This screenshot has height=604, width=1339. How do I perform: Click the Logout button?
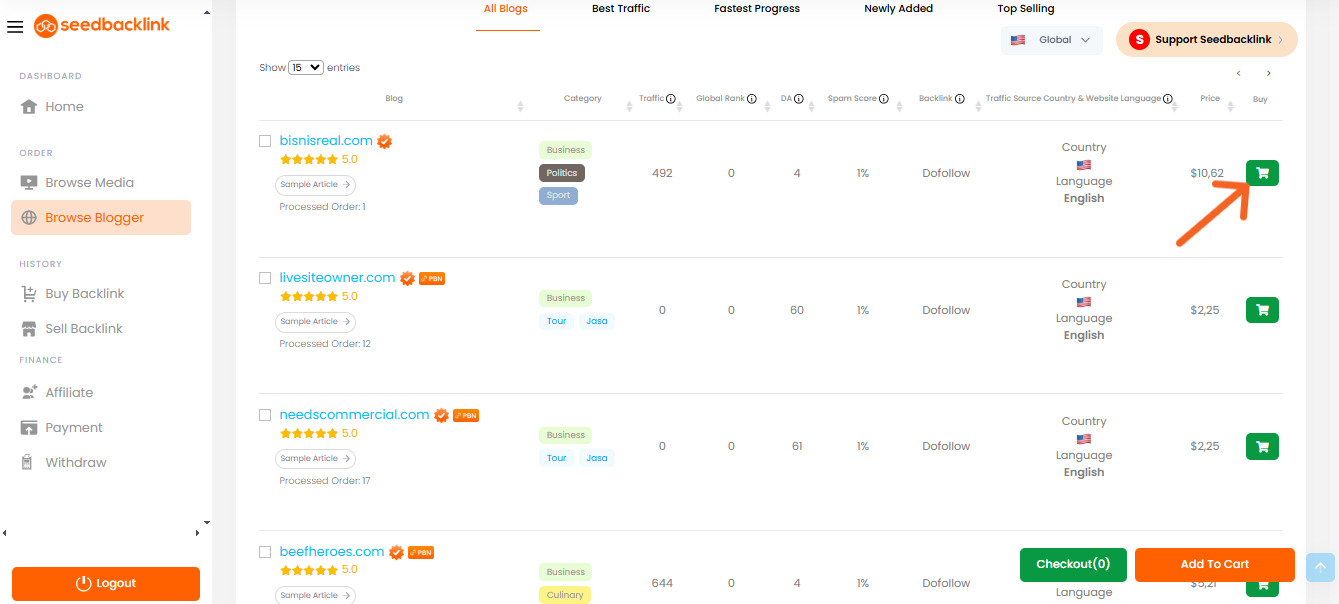(x=106, y=584)
